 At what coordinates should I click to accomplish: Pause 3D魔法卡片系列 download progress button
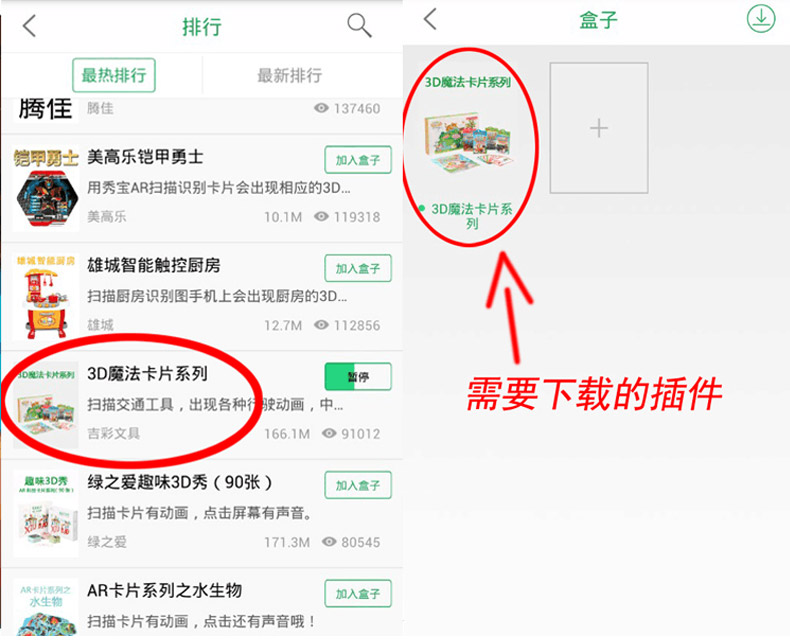358,376
